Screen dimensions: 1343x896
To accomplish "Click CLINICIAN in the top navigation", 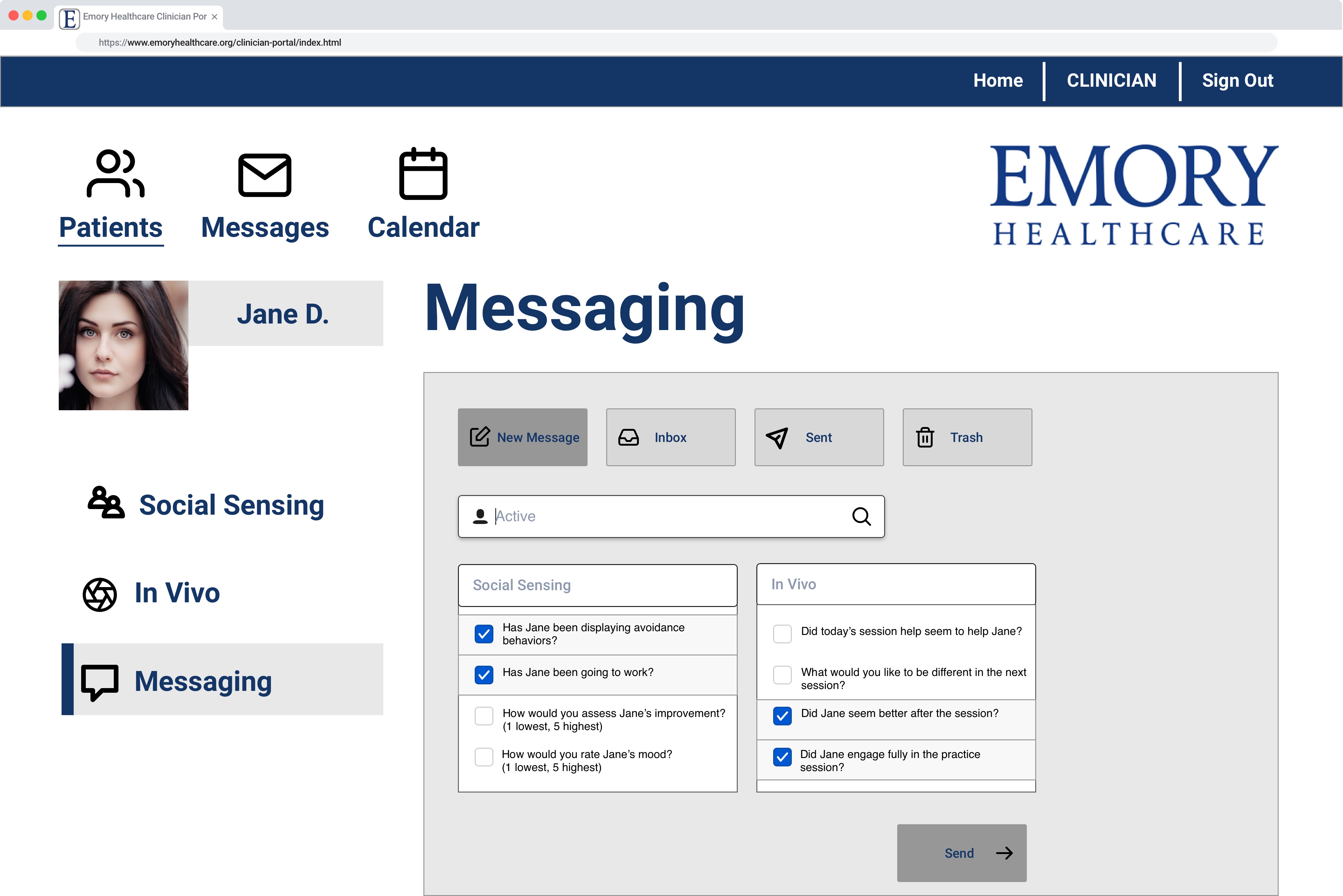I will click(x=1111, y=80).
